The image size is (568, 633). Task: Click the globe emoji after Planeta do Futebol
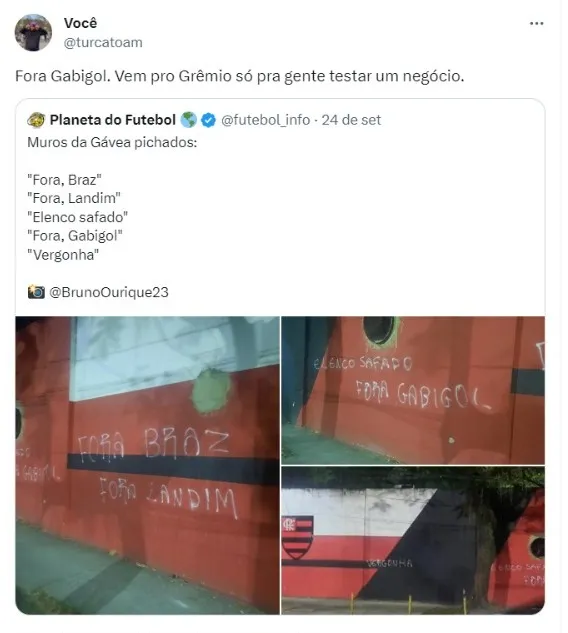click(x=188, y=120)
